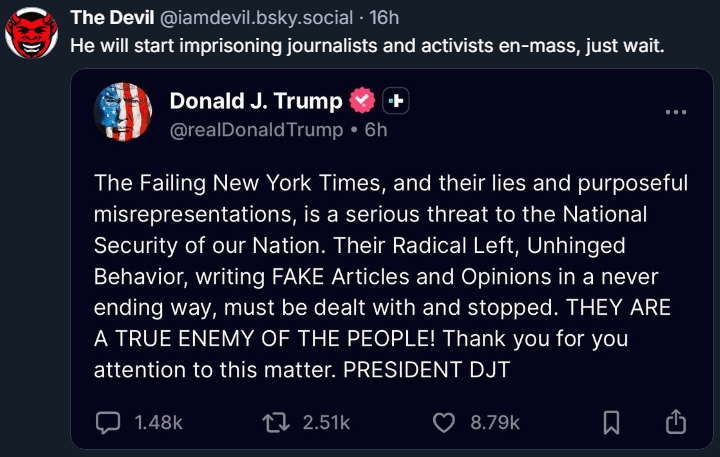Open The Devil's red avatar profile picture

tap(31, 34)
